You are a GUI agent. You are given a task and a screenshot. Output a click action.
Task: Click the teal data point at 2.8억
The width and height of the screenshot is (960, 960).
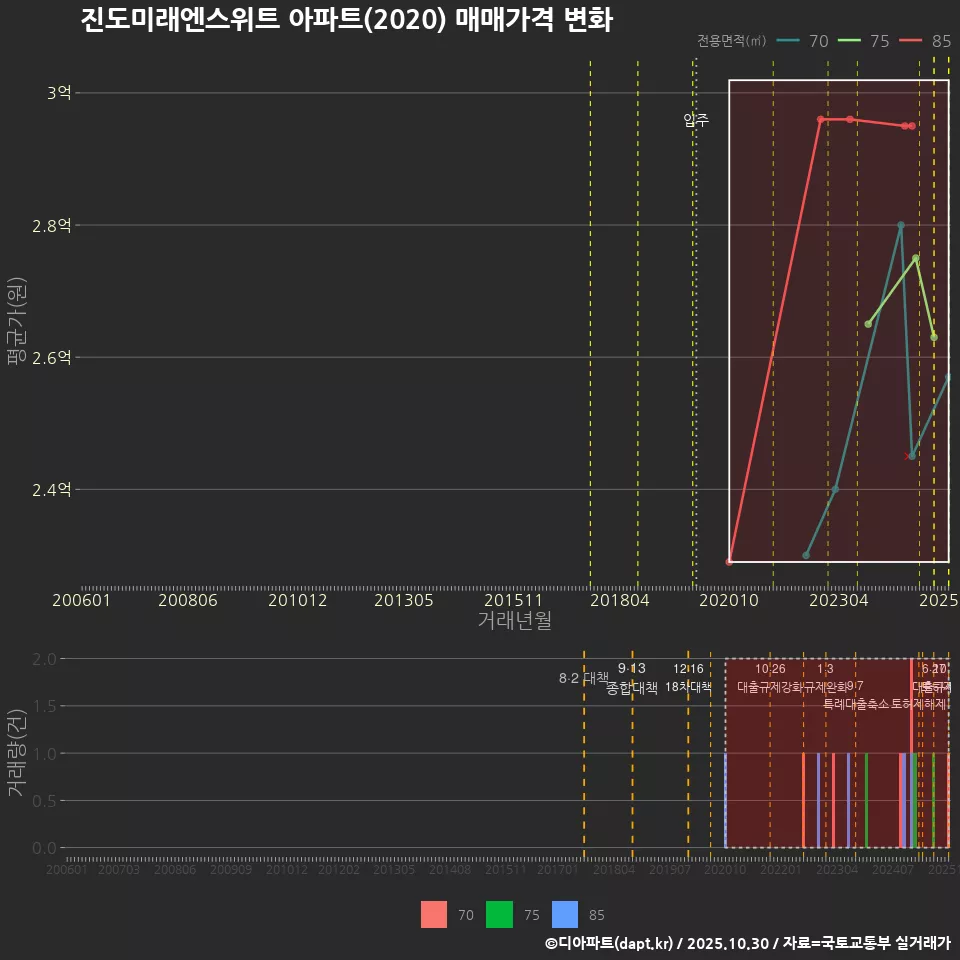[901, 225]
